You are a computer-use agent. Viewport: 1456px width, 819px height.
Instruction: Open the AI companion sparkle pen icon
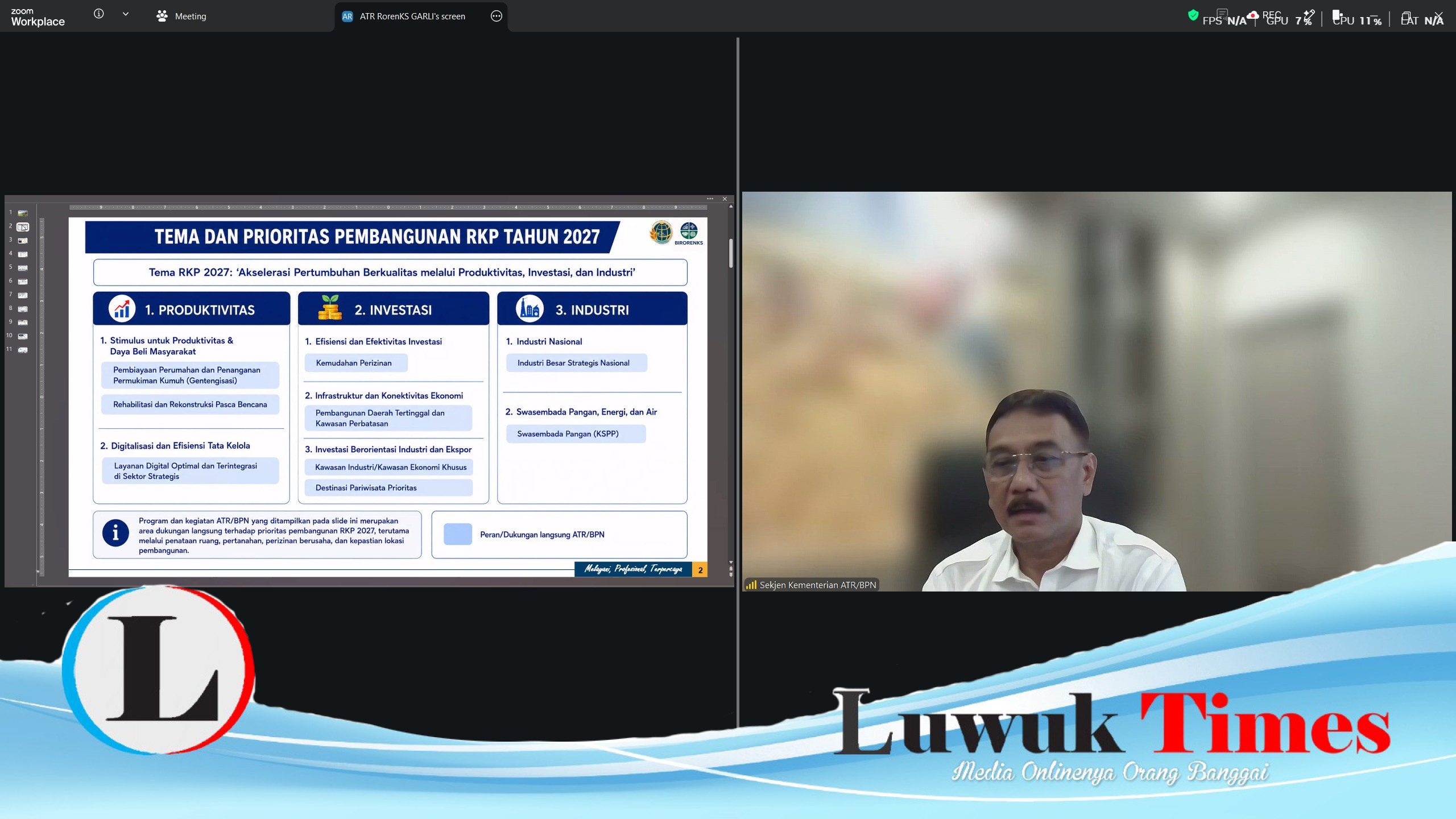pyautogui.click(x=1309, y=15)
